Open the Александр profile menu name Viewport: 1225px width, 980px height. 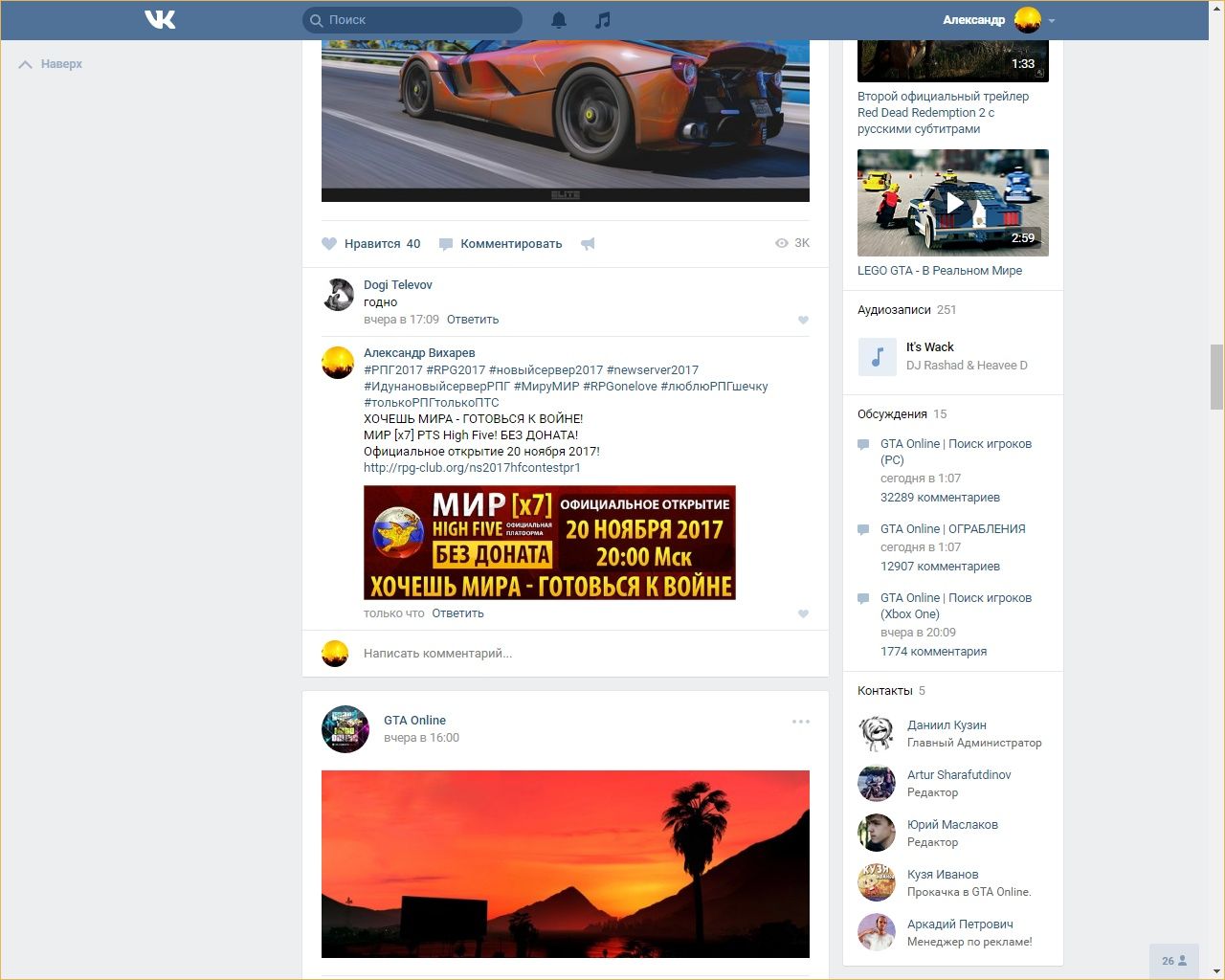tap(973, 20)
